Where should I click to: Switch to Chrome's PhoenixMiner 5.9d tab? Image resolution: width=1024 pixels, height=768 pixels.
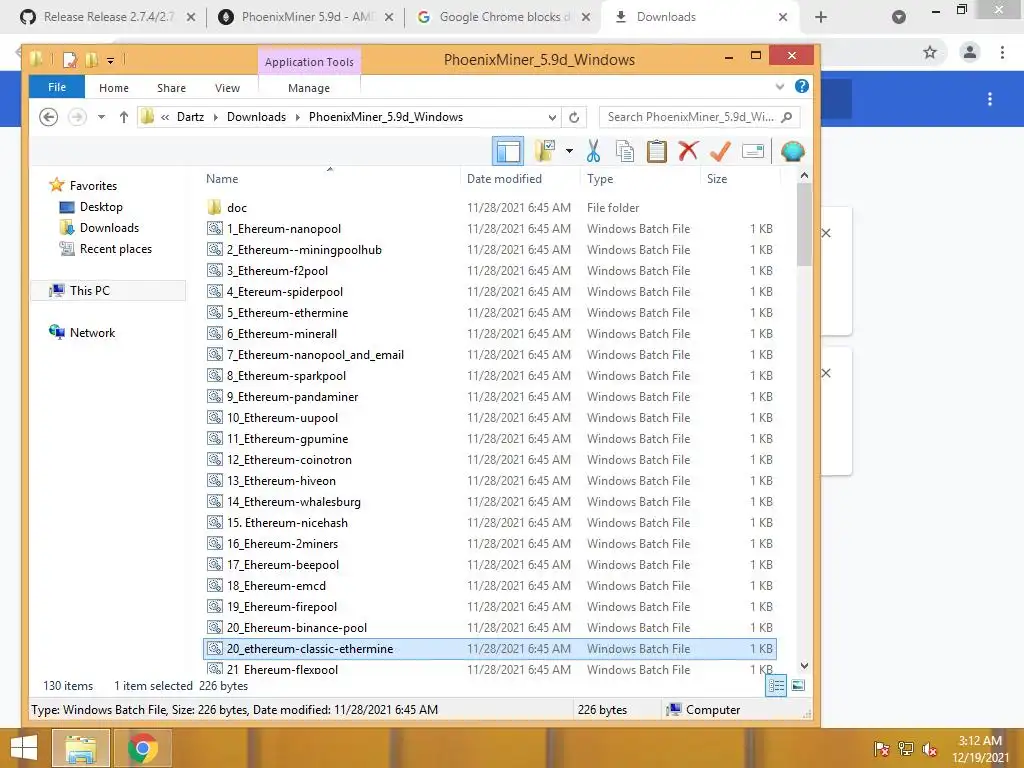tap(306, 17)
